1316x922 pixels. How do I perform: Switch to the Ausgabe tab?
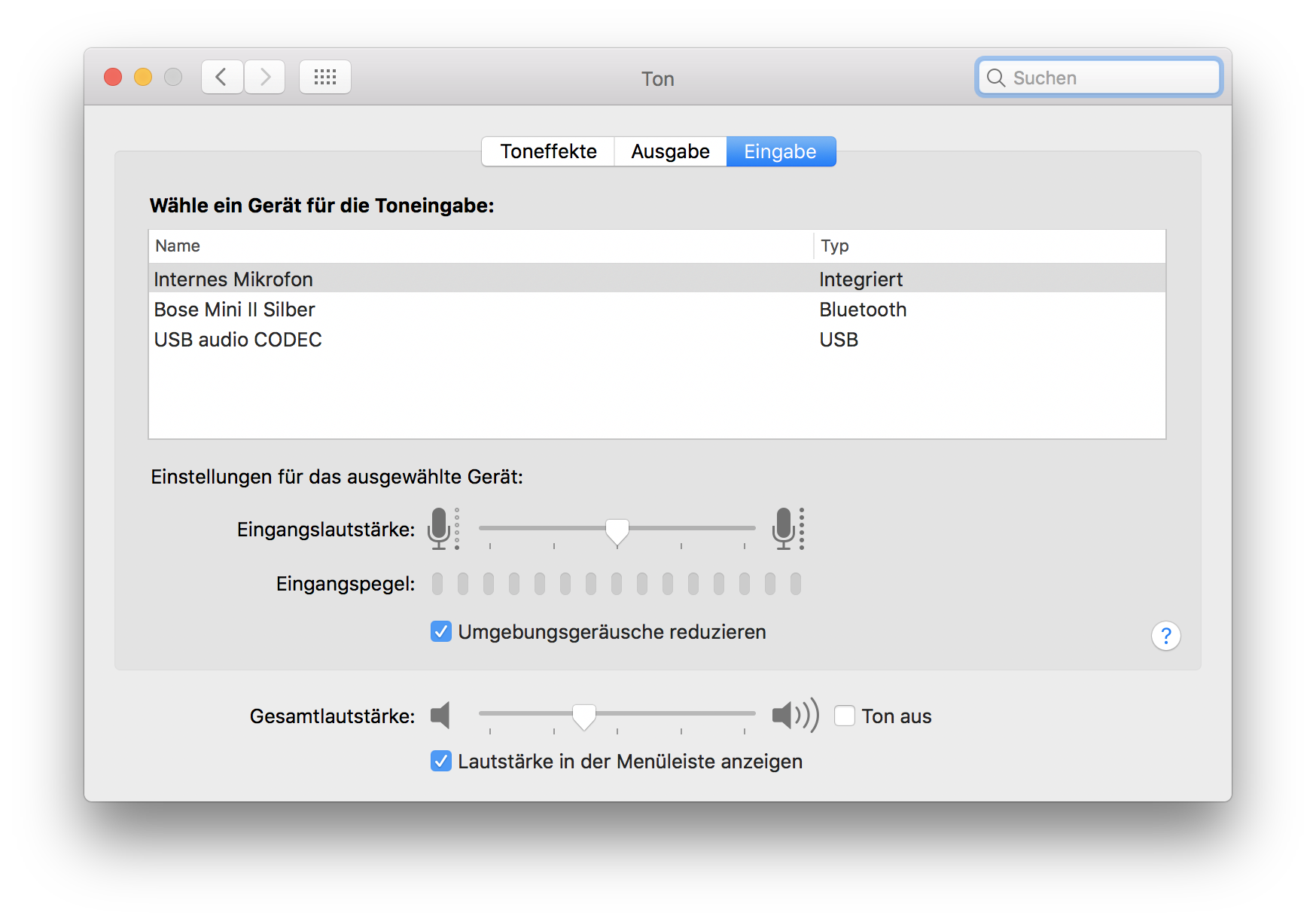pyautogui.click(x=670, y=151)
